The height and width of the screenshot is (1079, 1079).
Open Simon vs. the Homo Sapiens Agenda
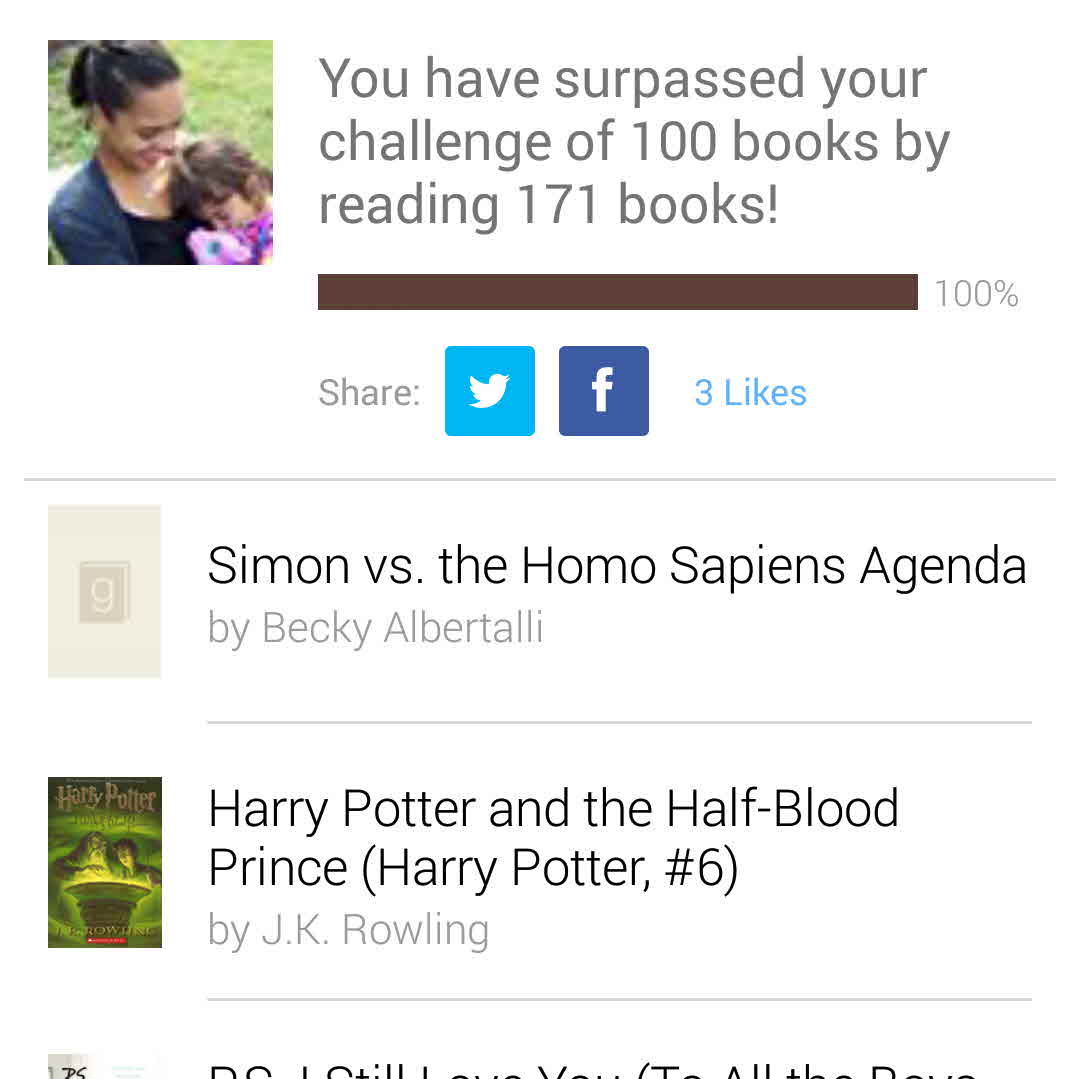tap(616, 566)
